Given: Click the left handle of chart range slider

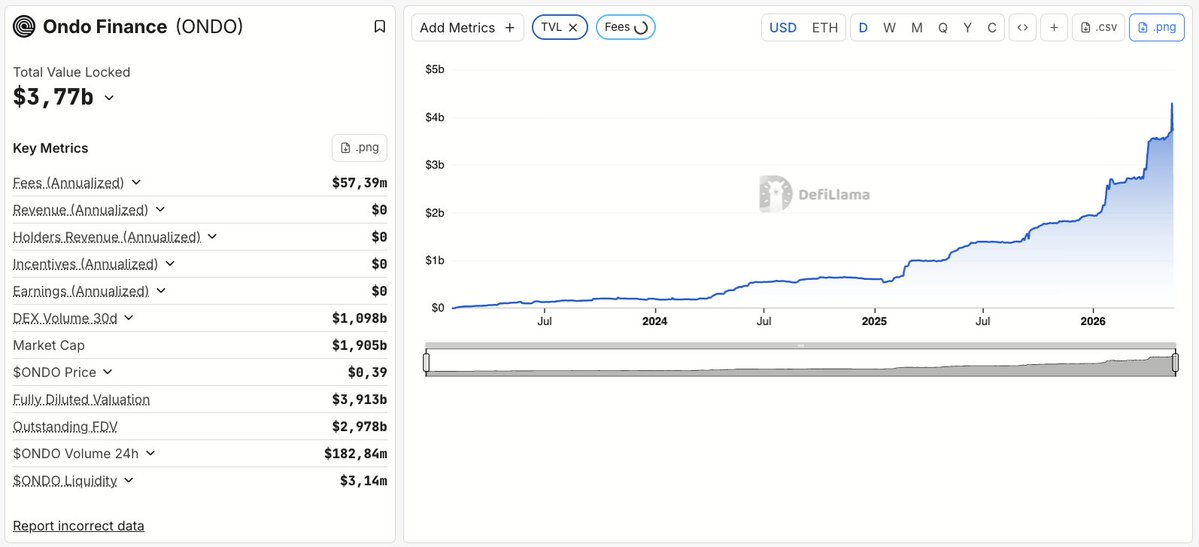Looking at the screenshot, I should 427,363.
